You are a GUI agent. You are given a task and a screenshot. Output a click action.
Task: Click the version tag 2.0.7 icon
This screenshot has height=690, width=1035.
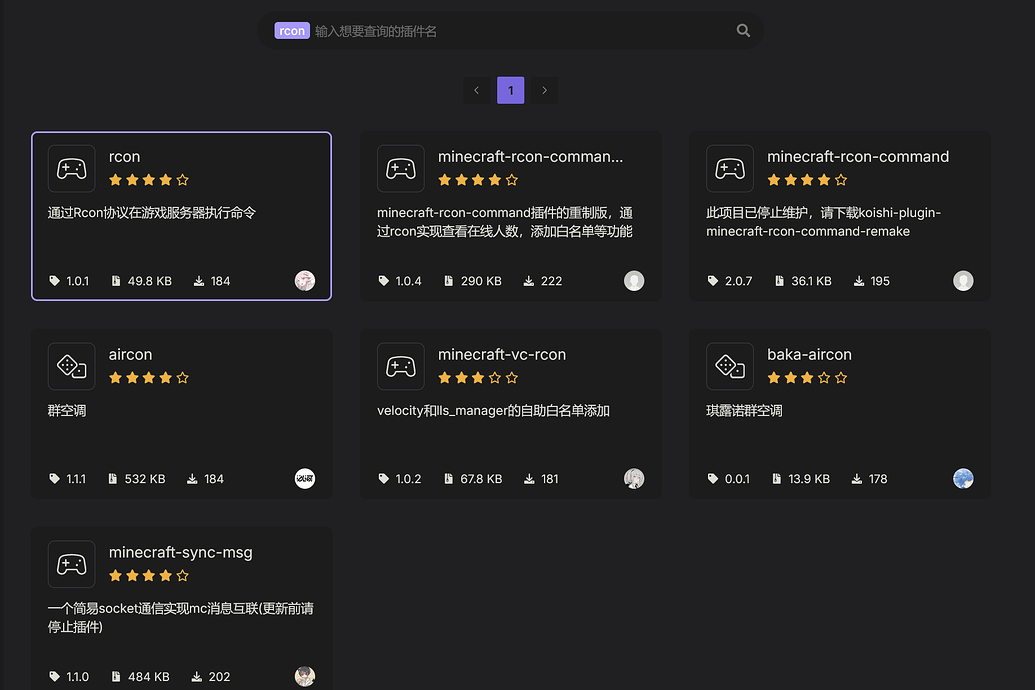tap(713, 281)
